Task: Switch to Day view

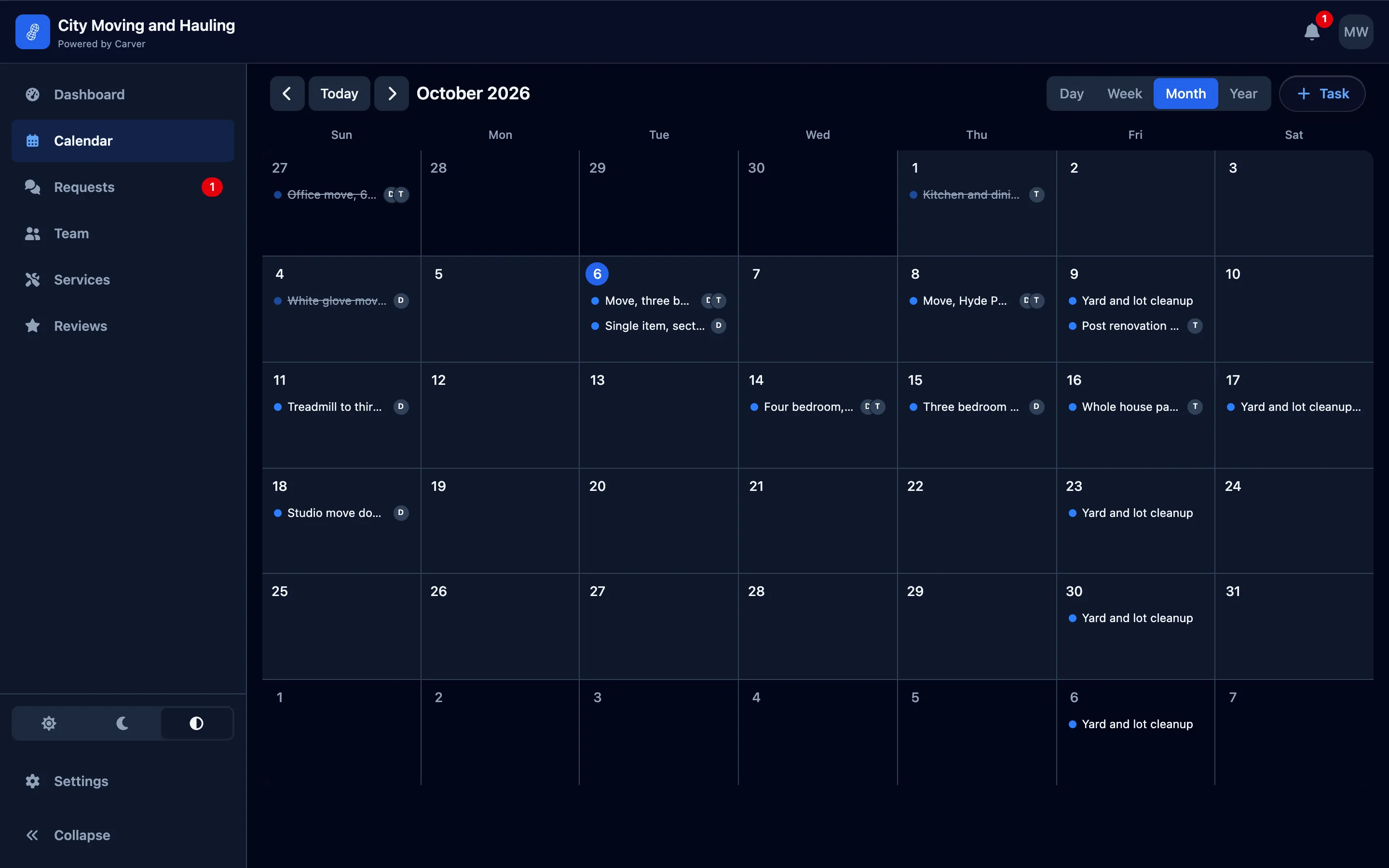Action: [x=1071, y=94]
